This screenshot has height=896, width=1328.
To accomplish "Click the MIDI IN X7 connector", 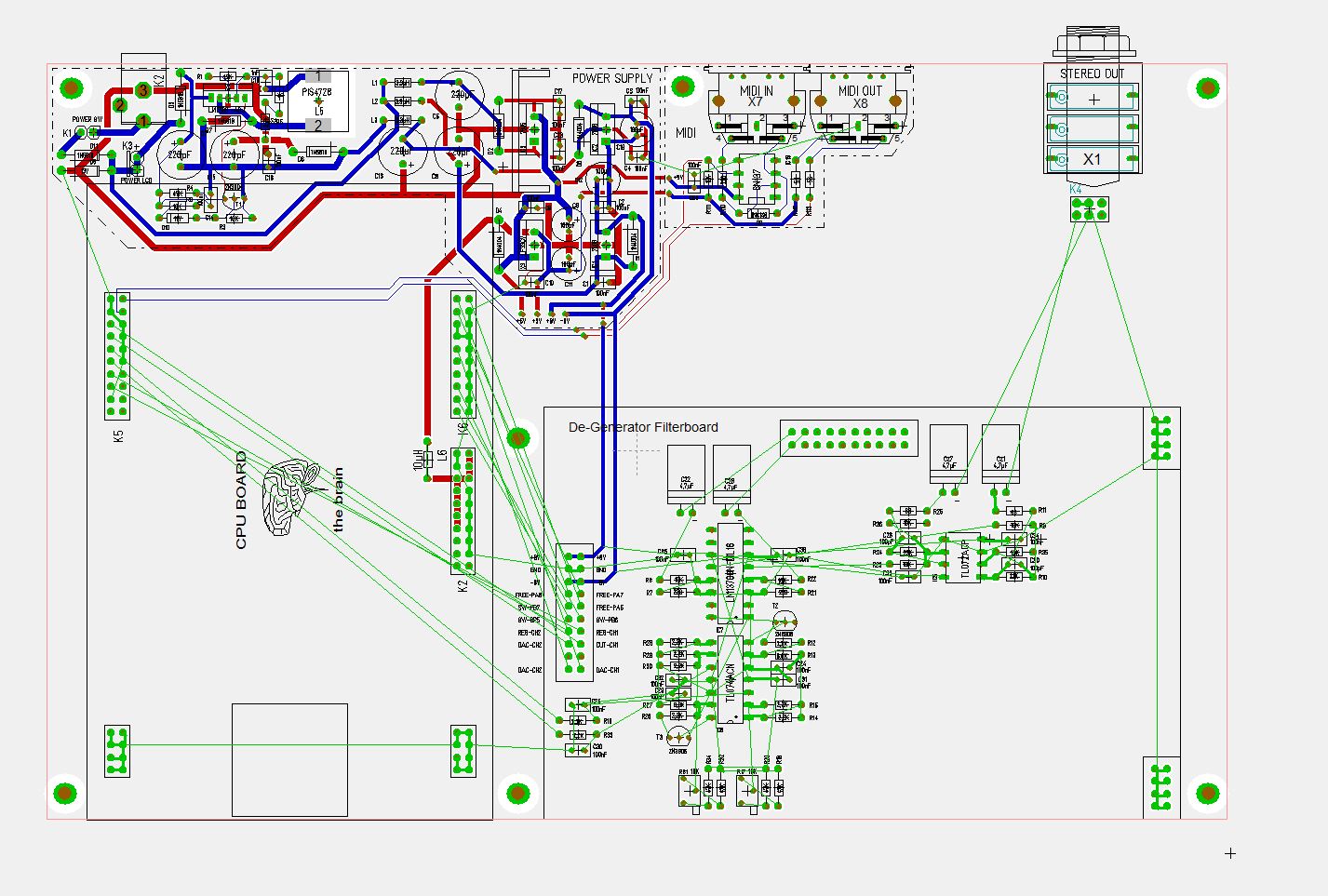I will coord(756,104).
